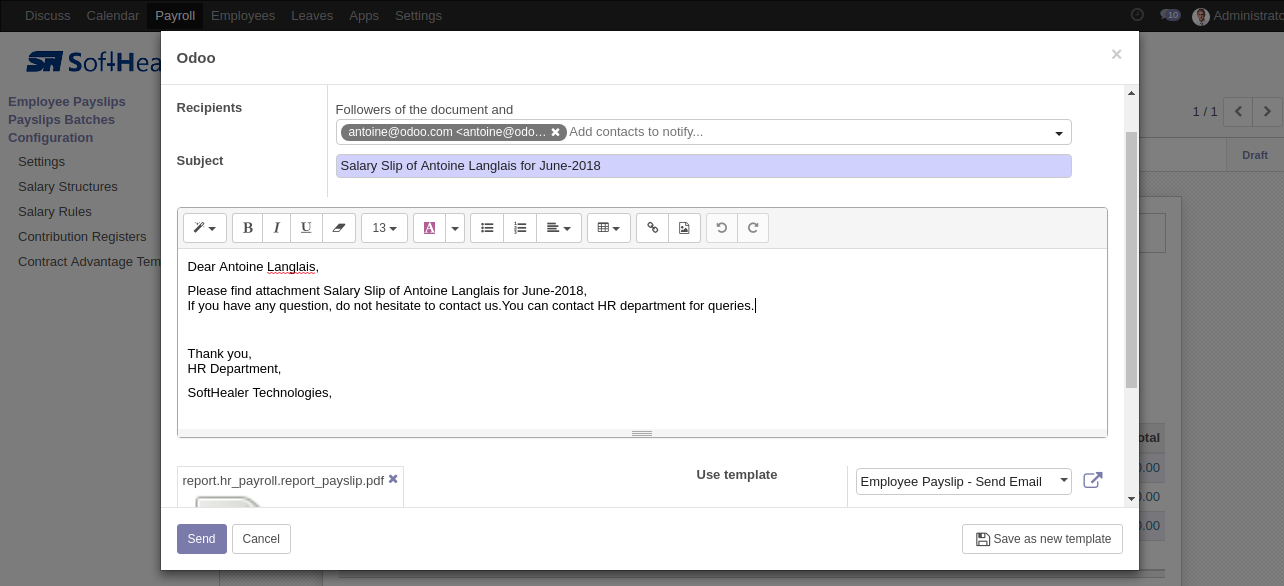1284x586 pixels.
Task: Open Employee Payslip - Send Email template dropdown
Action: tap(963, 481)
